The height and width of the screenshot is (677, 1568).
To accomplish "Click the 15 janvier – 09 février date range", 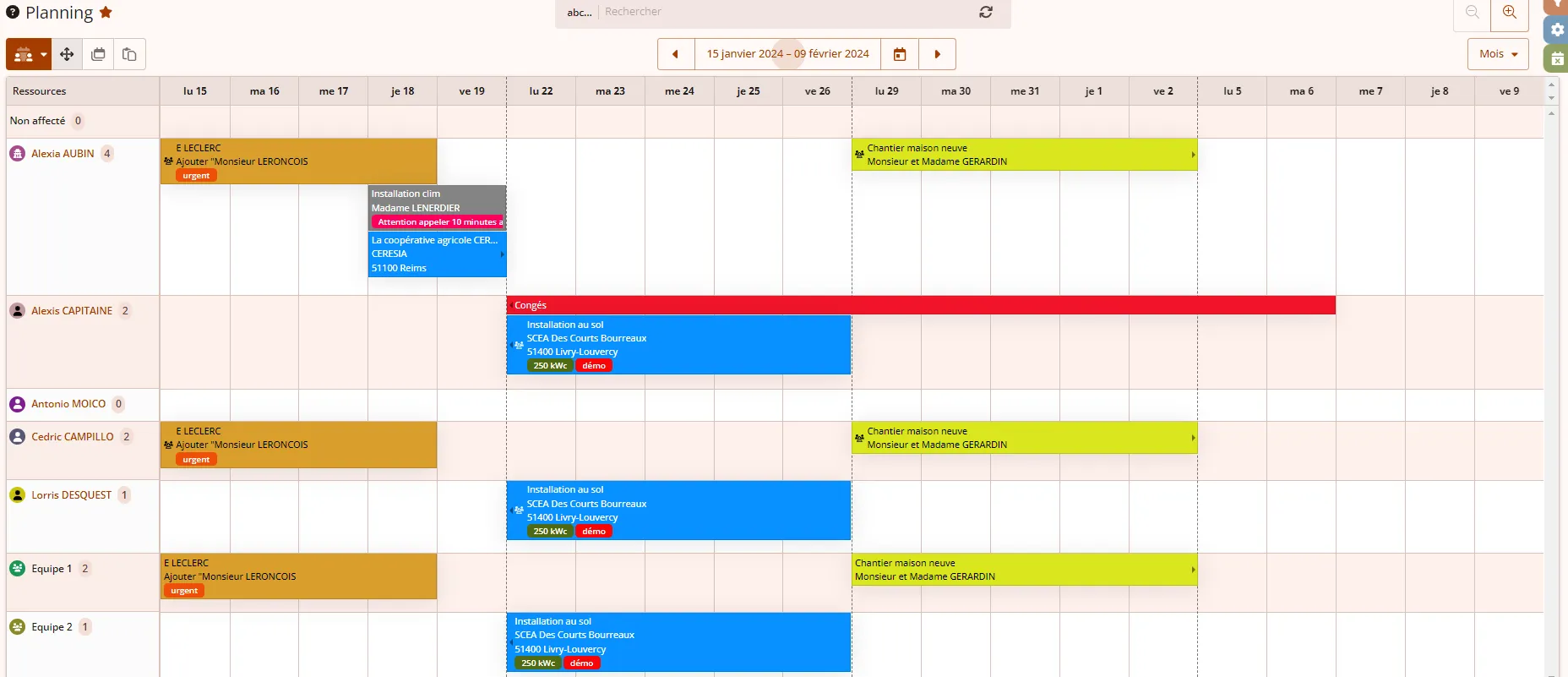I will coord(787,54).
